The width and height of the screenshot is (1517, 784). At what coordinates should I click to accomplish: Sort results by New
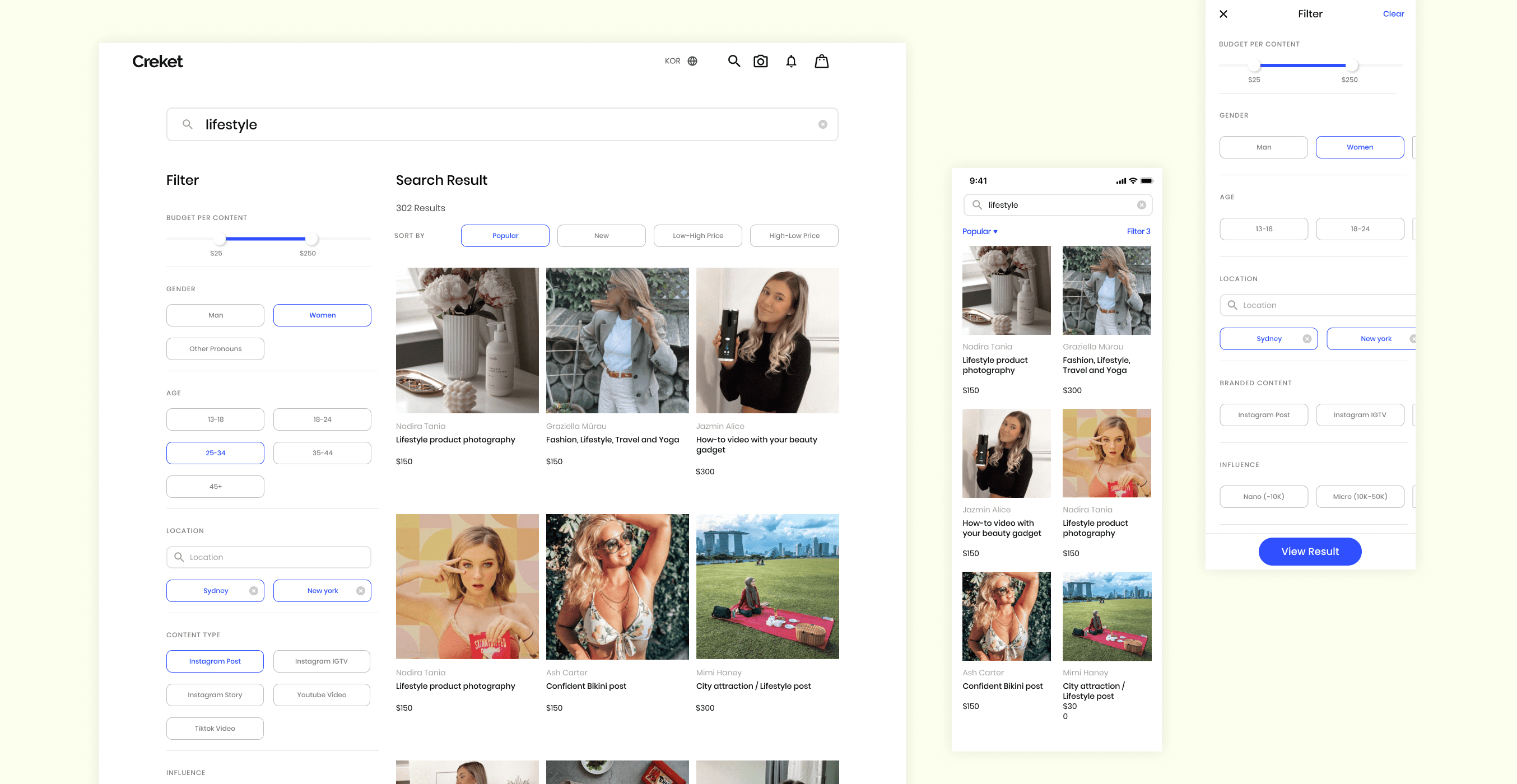click(601, 236)
